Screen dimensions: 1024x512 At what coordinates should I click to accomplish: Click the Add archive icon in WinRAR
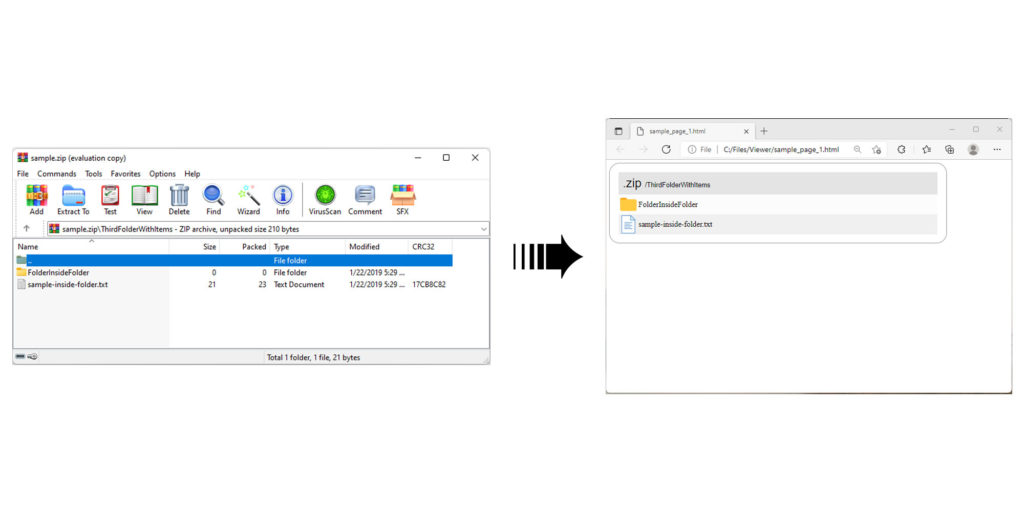(37, 198)
